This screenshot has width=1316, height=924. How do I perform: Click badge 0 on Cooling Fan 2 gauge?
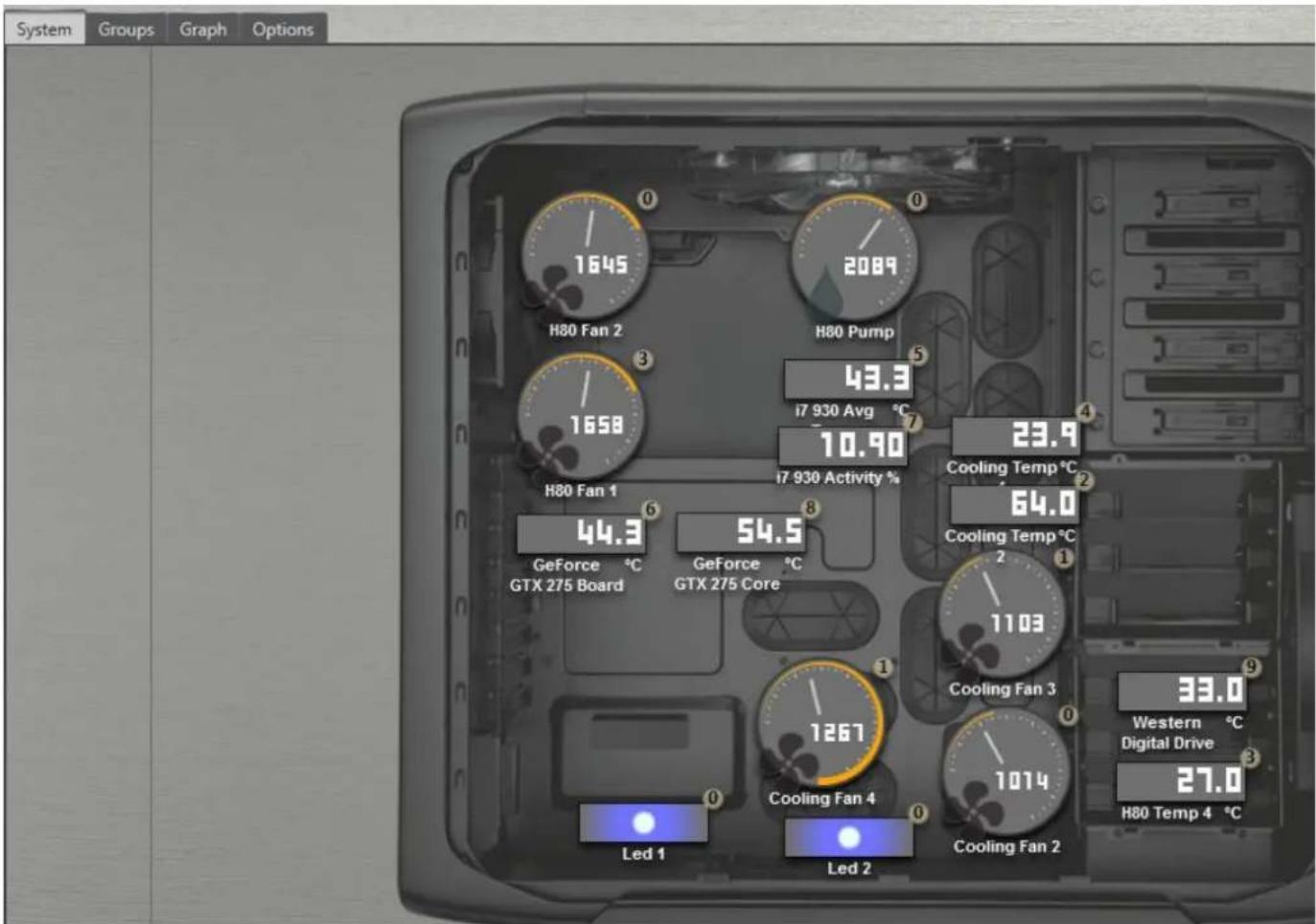1068,714
